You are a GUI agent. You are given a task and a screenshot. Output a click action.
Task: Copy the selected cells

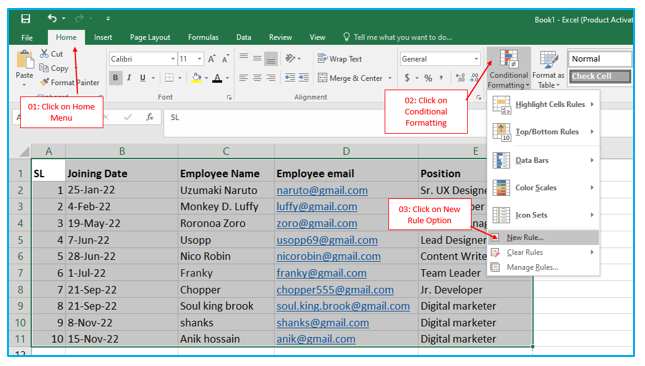pos(54,68)
